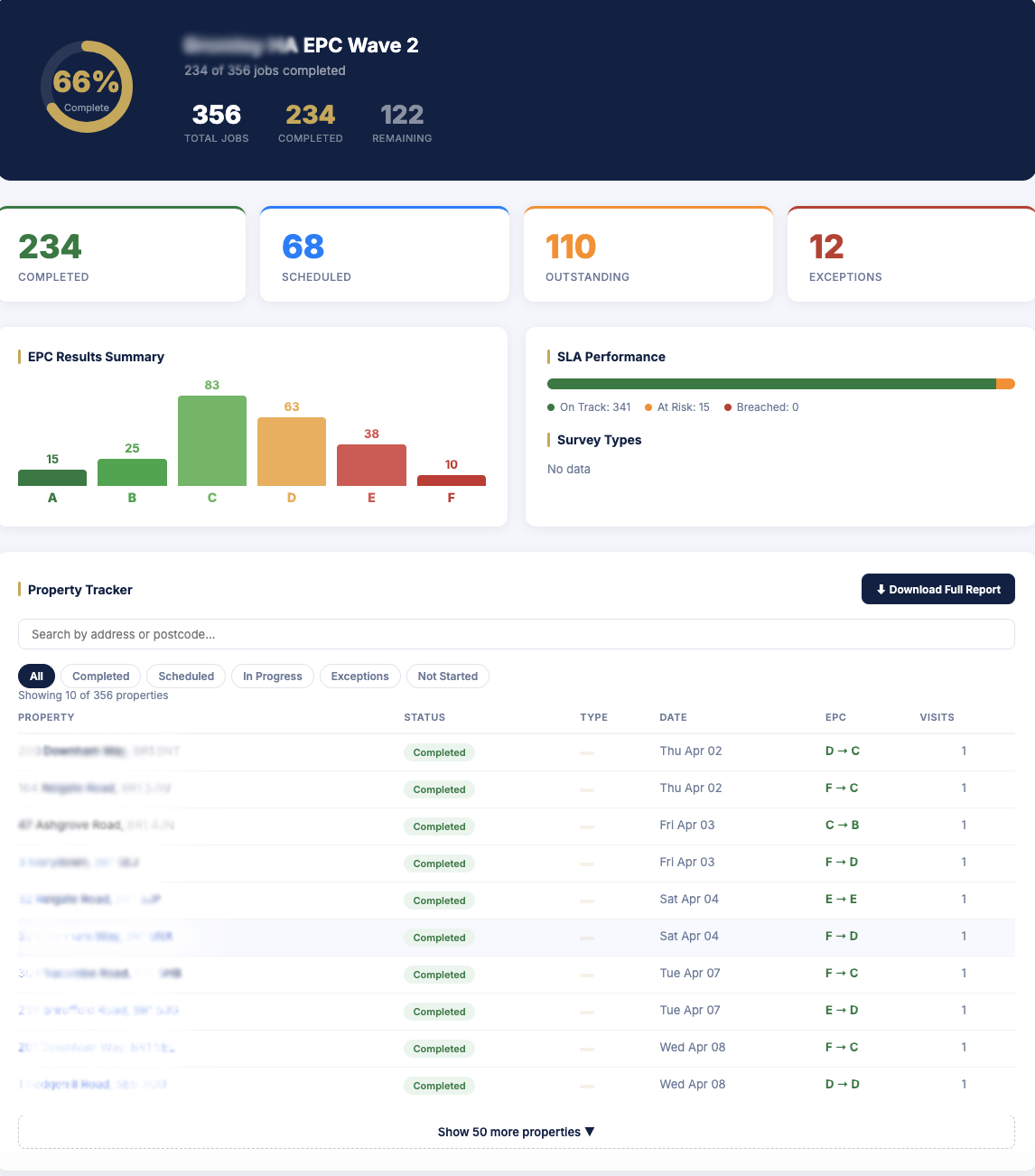Open the 110 Outstanding summary card
The image size is (1035, 1176).
point(648,254)
